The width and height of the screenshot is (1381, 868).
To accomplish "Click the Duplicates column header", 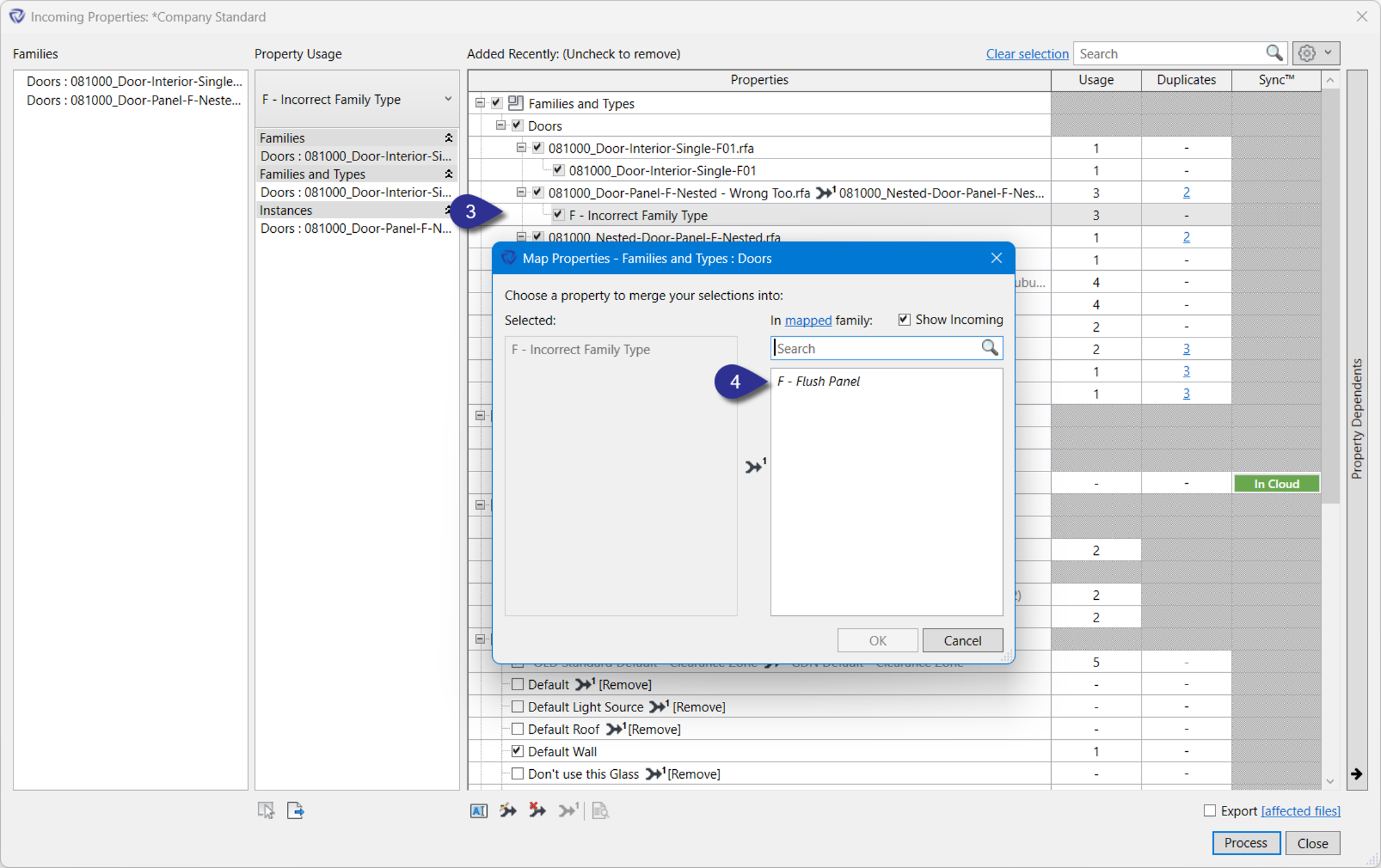I will (x=1186, y=80).
